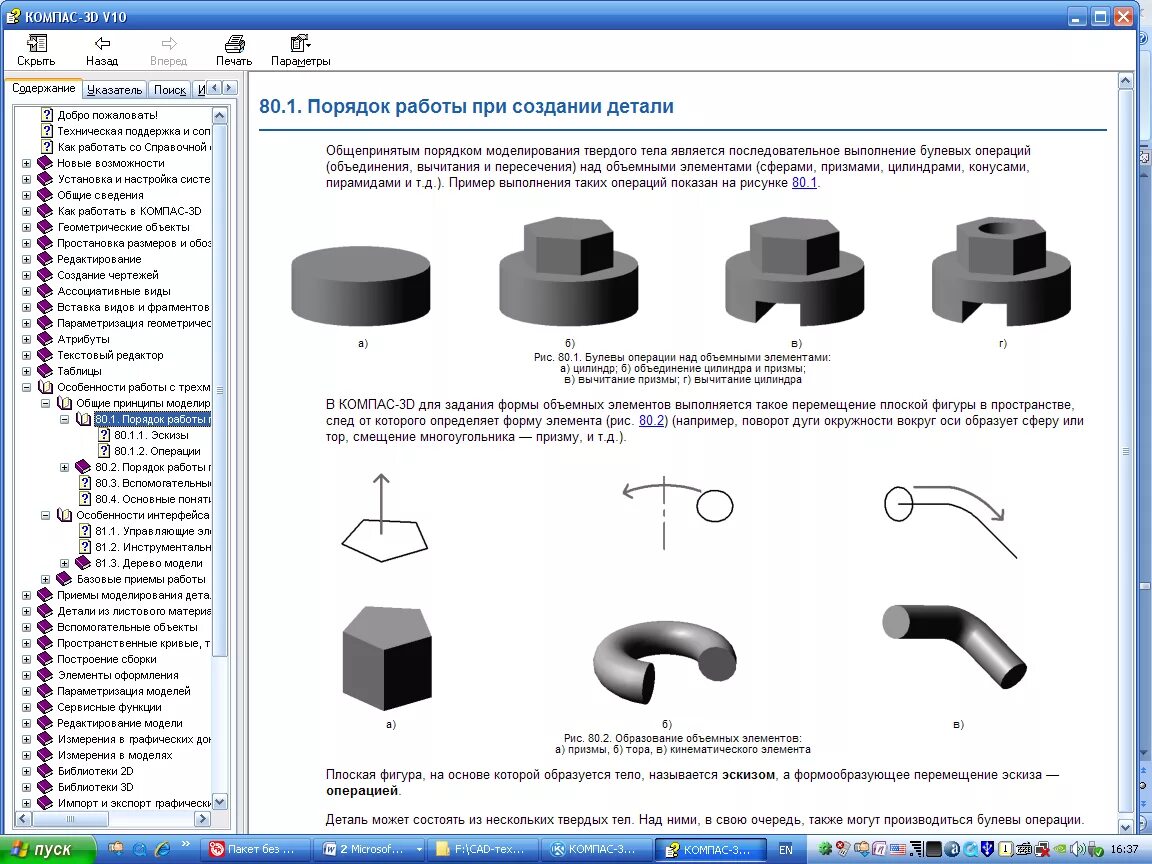Collapse the Общие принципы моделирования node
The width and height of the screenshot is (1152, 864).
coord(46,403)
